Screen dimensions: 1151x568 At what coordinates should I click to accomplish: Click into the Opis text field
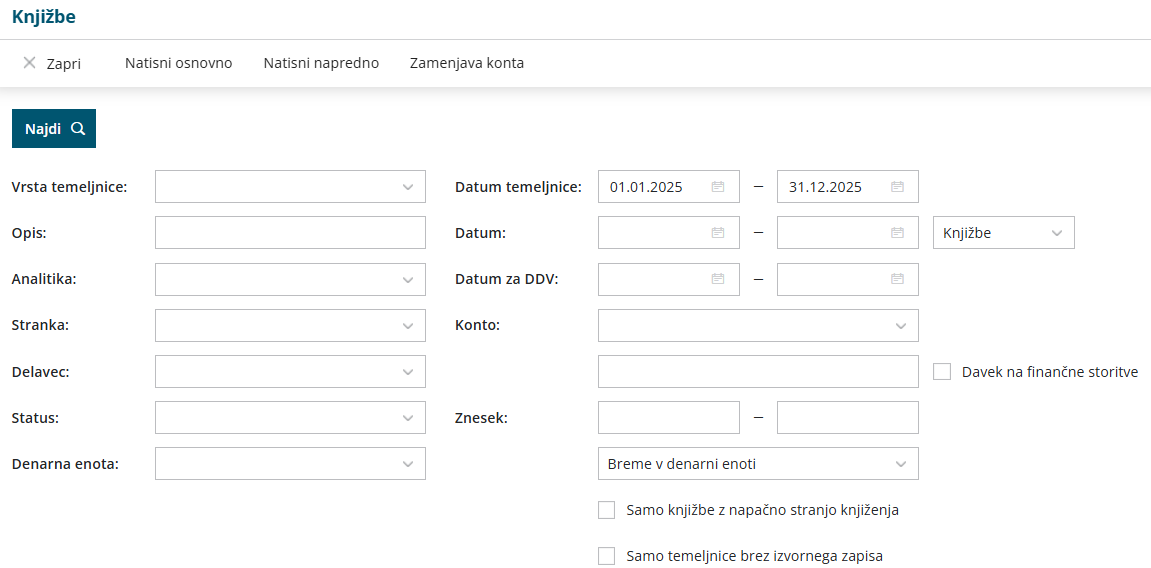pyautogui.click(x=290, y=233)
